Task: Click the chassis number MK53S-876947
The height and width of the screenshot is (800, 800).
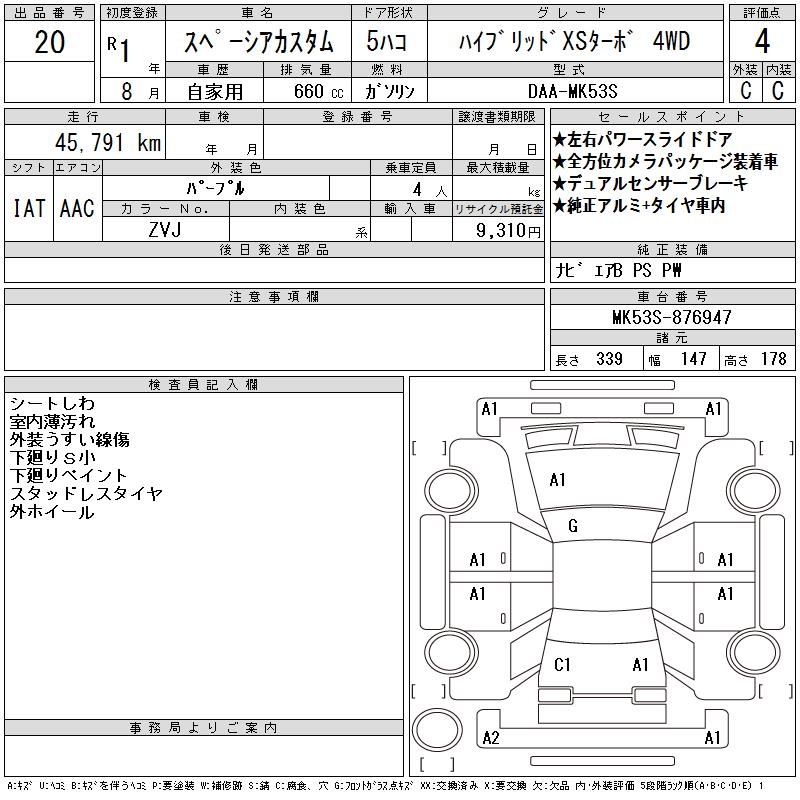Action: click(671, 317)
